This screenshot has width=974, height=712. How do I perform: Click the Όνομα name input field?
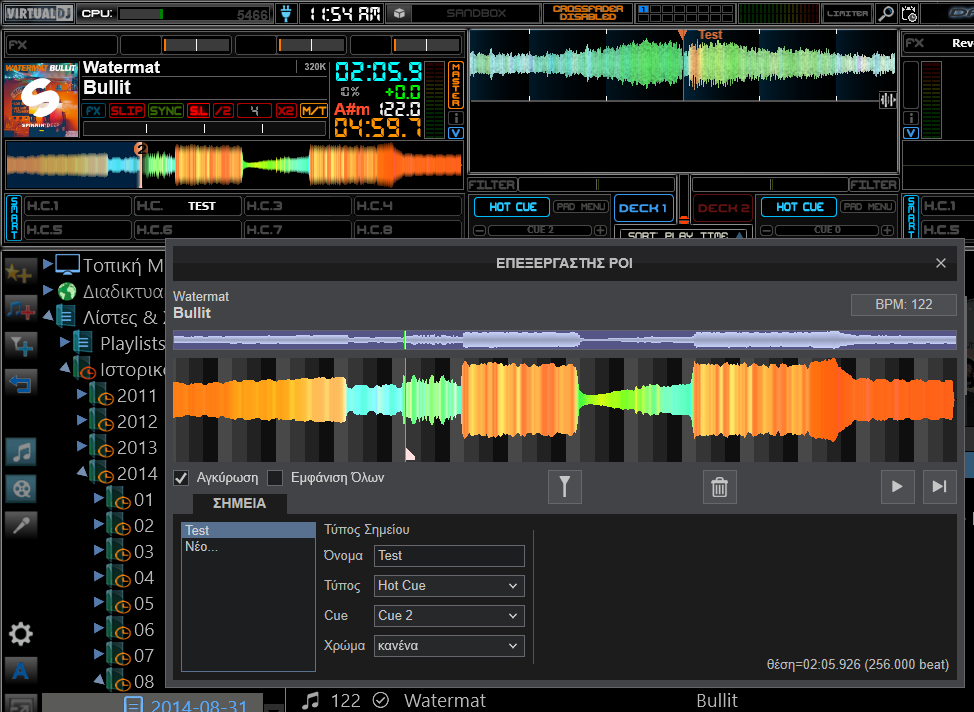[449, 556]
